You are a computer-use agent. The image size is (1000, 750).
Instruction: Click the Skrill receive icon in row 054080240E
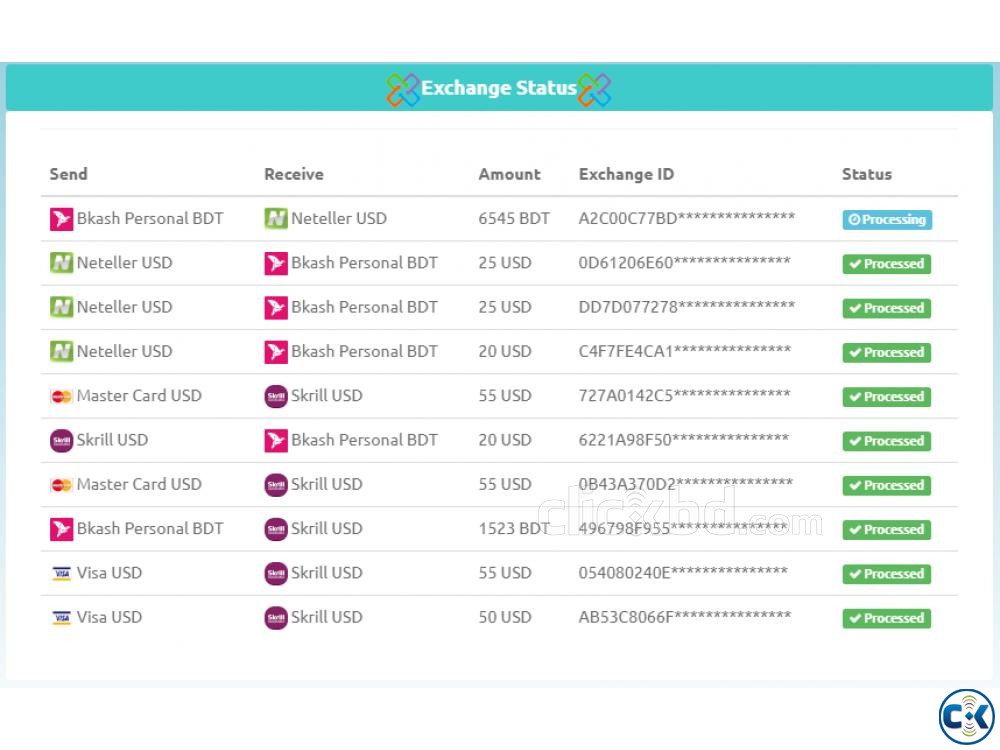(276, 573)
